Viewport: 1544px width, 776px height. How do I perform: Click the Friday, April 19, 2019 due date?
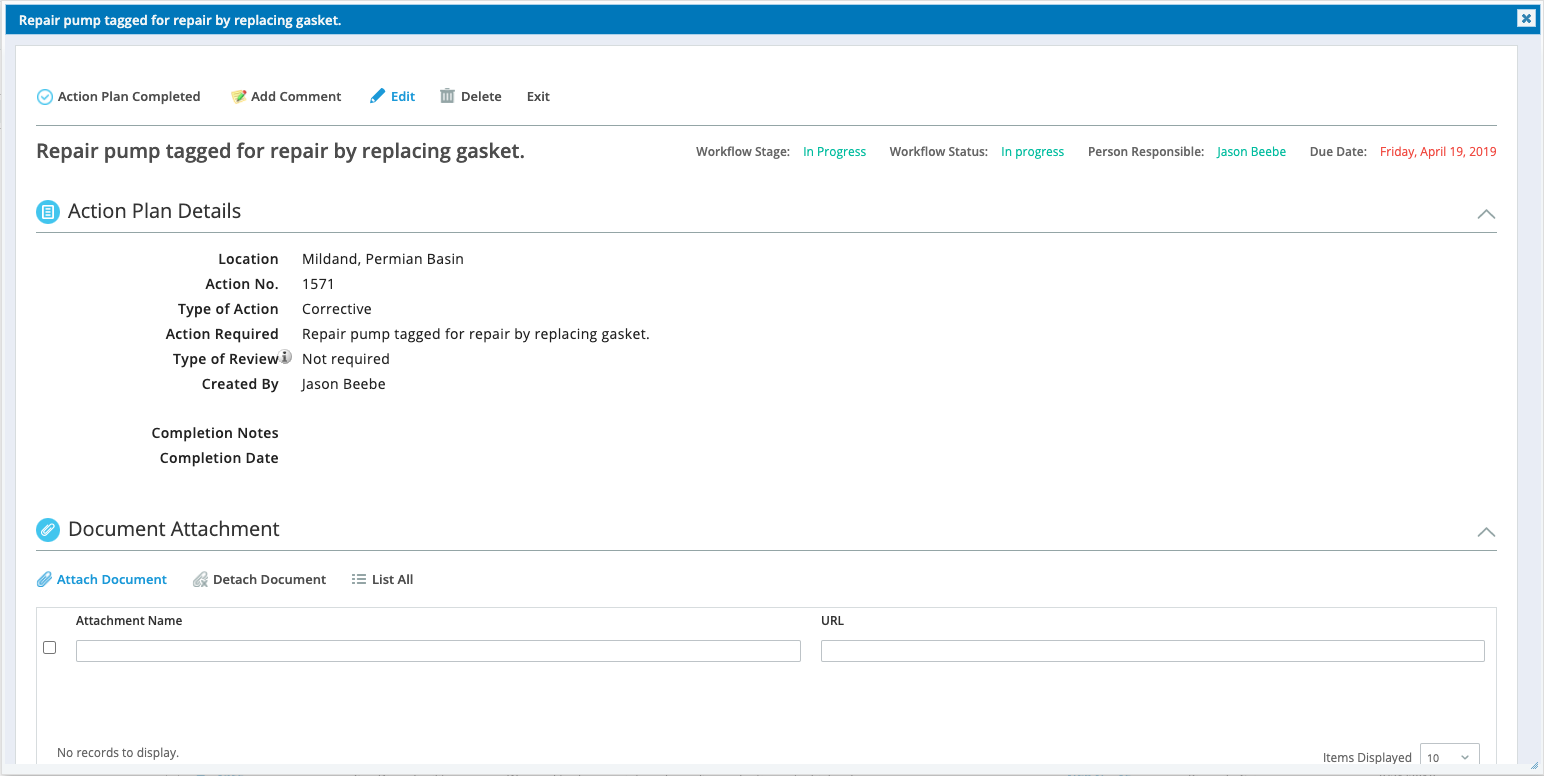click(x=1437, y=151)
